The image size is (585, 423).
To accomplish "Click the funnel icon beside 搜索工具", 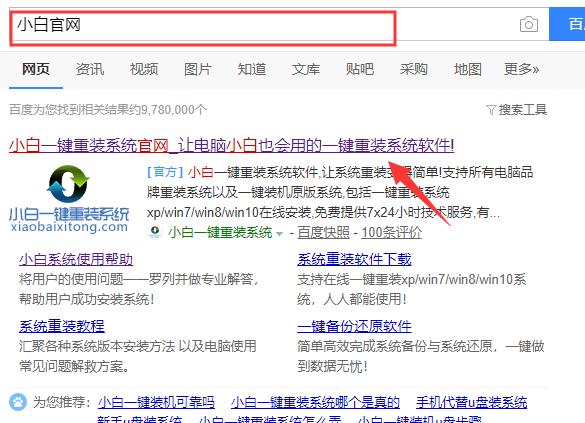I will (491, 110).
